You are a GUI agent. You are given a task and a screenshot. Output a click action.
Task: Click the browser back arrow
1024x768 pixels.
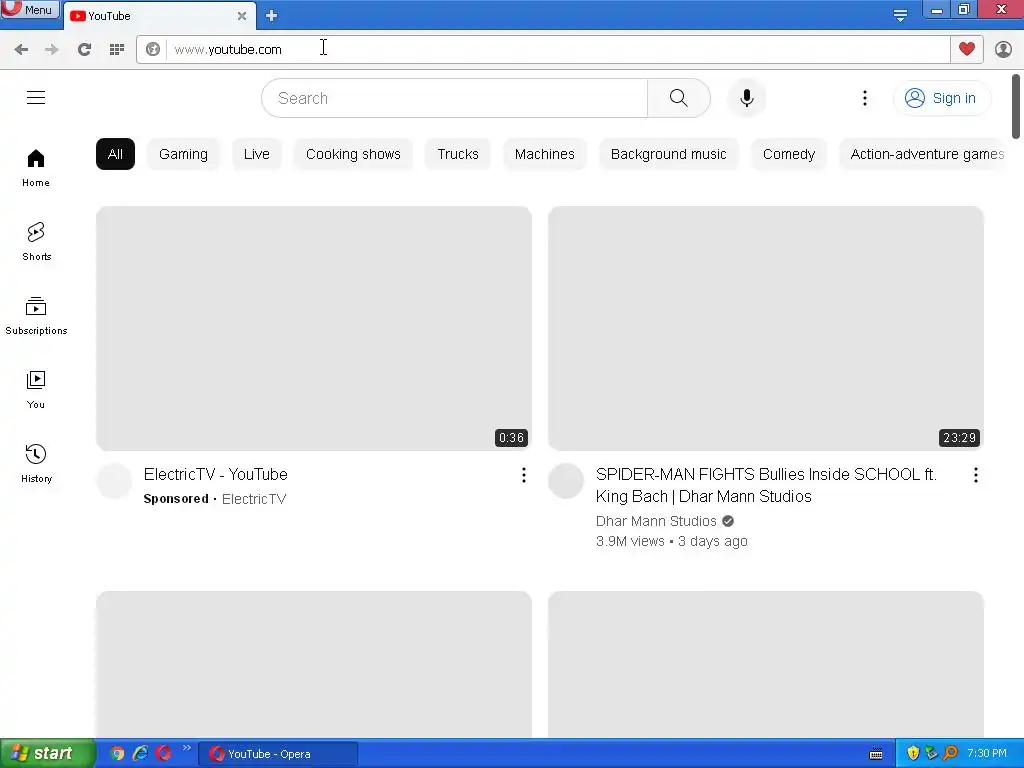tap(21, 50)
